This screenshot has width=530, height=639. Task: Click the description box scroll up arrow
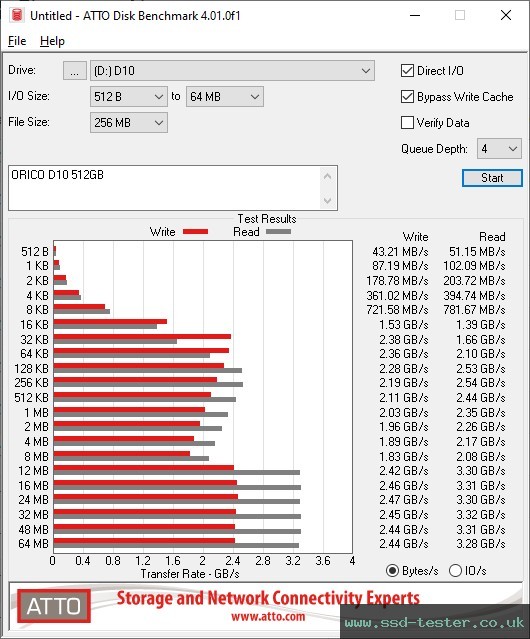pyautogui.click(x=328, y=176)
